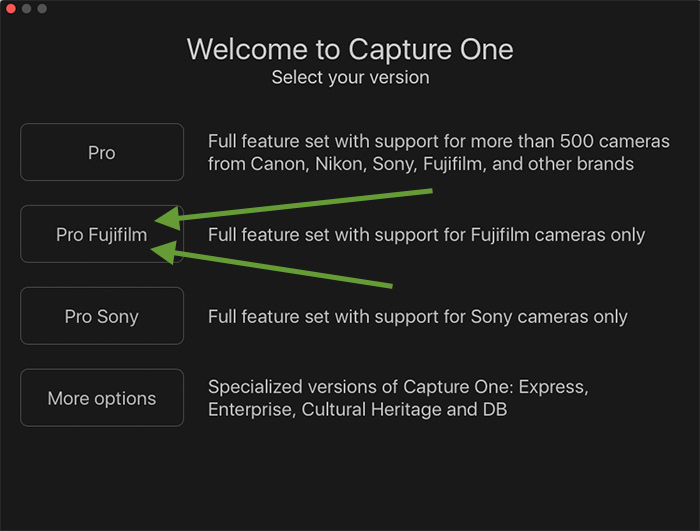The width and height of the screenshot is (700, 531).
Task: Click the Canon, Nikon, Sony brands text line
Action: (421, 164)
